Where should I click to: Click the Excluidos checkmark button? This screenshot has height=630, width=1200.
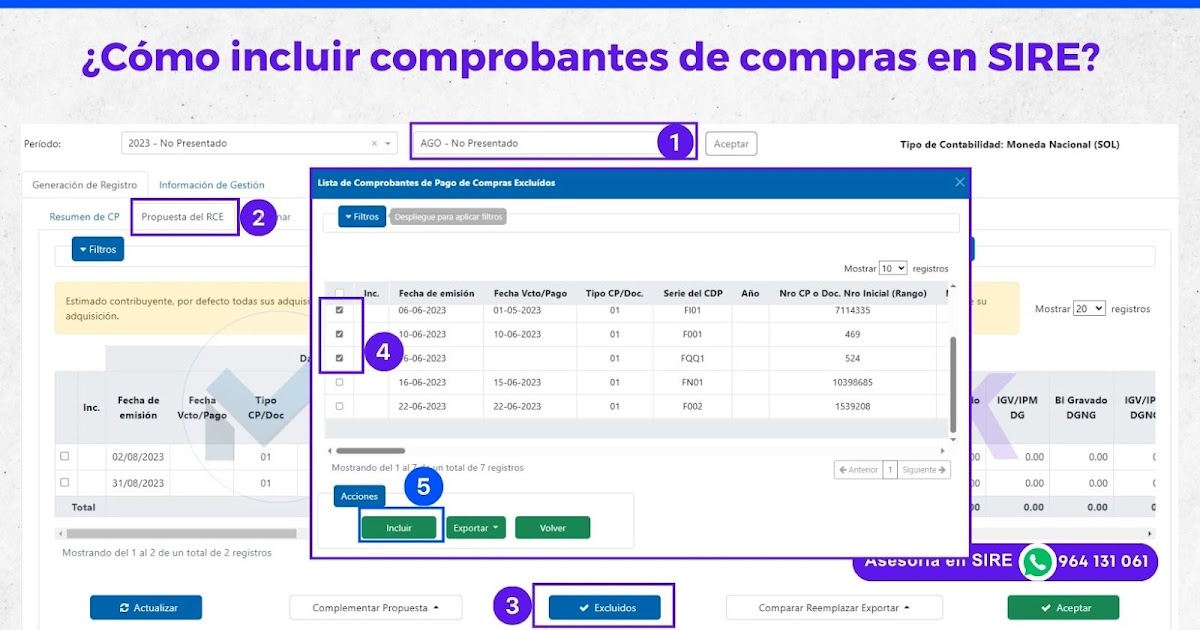pyautogui.click(x=606, y=607)
